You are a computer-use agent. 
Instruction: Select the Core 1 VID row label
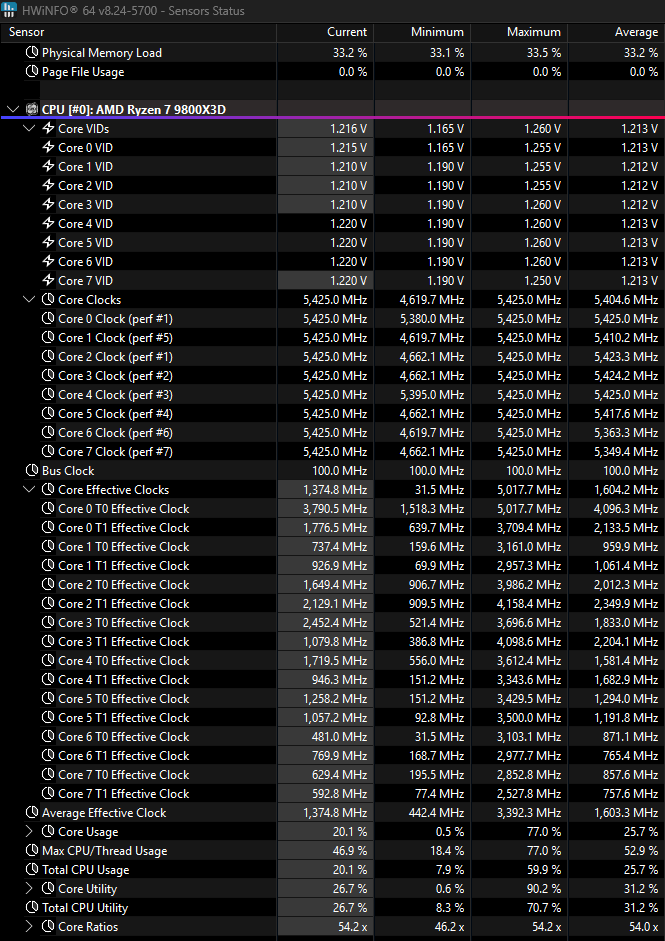[85, 167]
